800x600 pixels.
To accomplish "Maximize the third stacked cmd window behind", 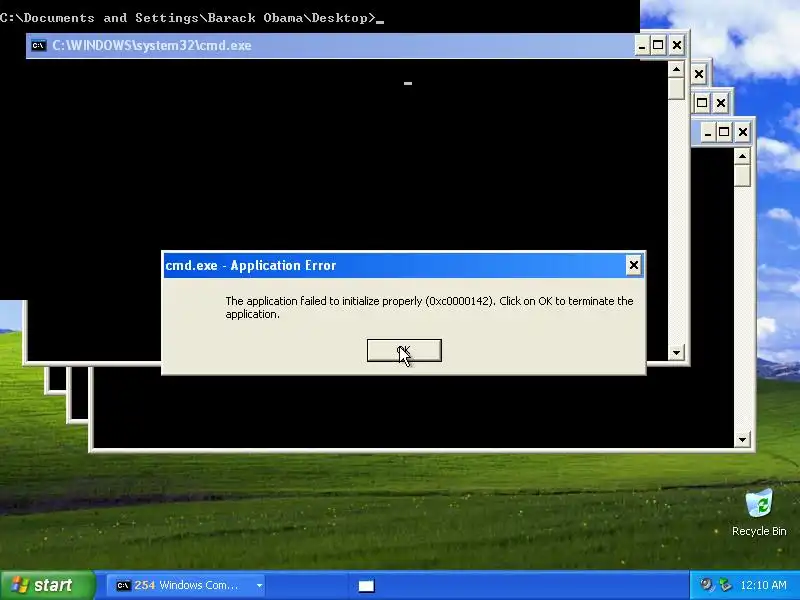I will 702,103.
